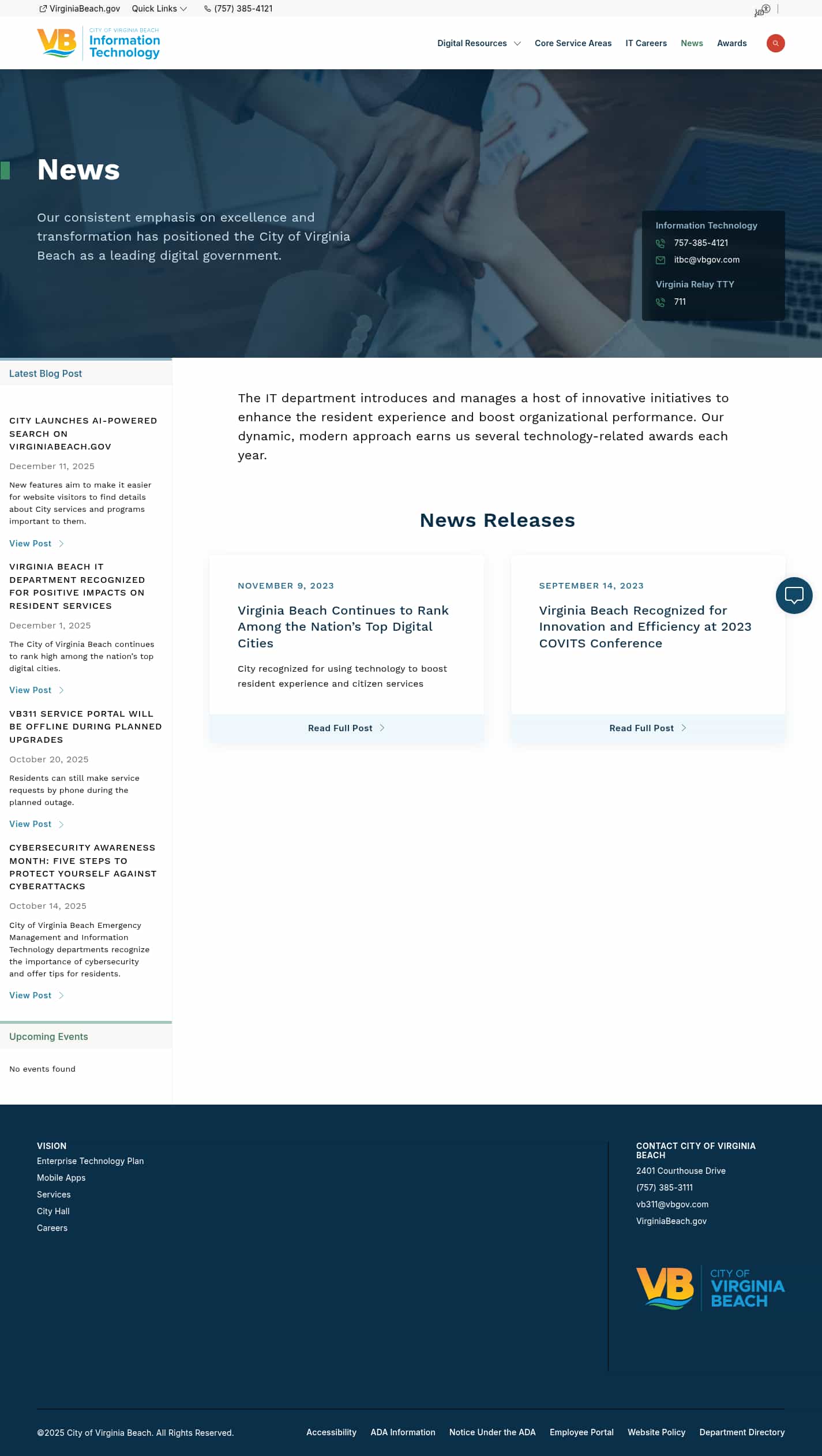
Task: Click the phone icon next to 711
Action: pyautogui.click(x=660, y=302)
